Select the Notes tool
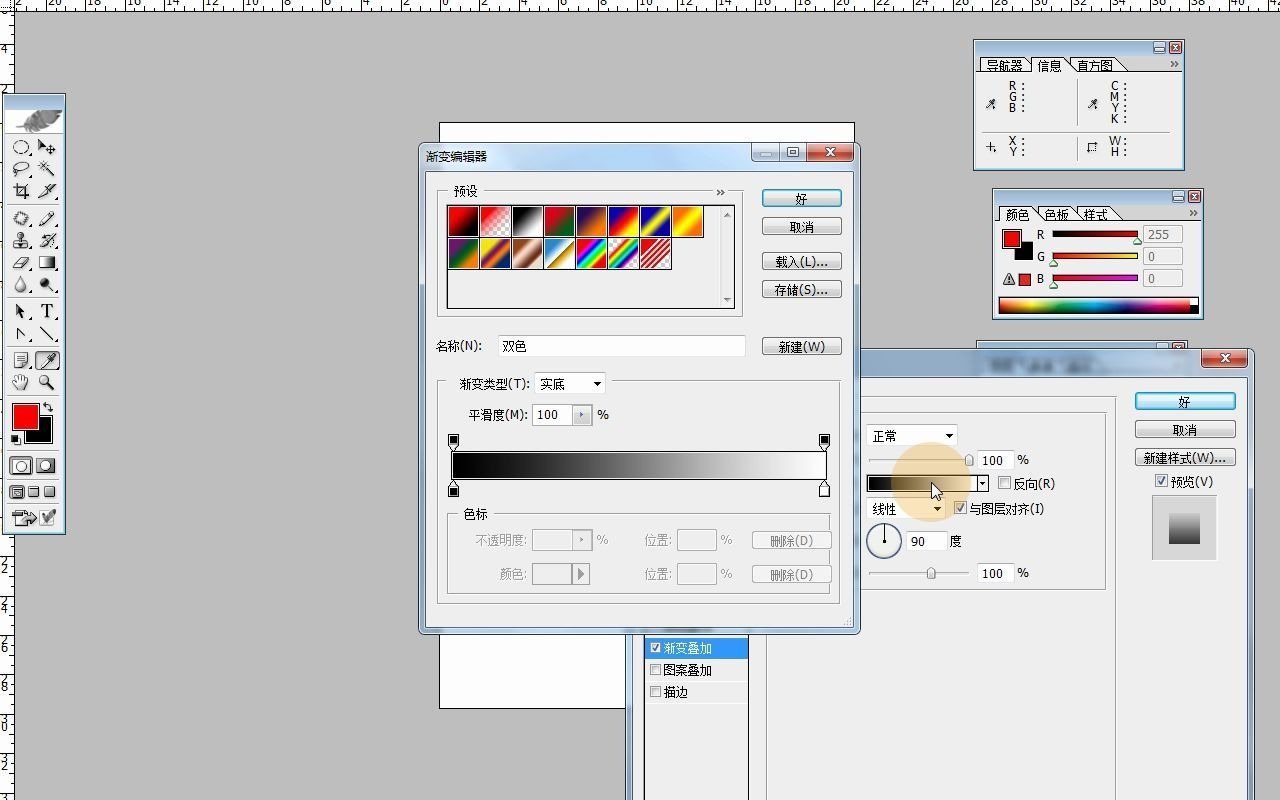Image resolution: width=1280 pixels, height=800 pixels. coord(21,361)
